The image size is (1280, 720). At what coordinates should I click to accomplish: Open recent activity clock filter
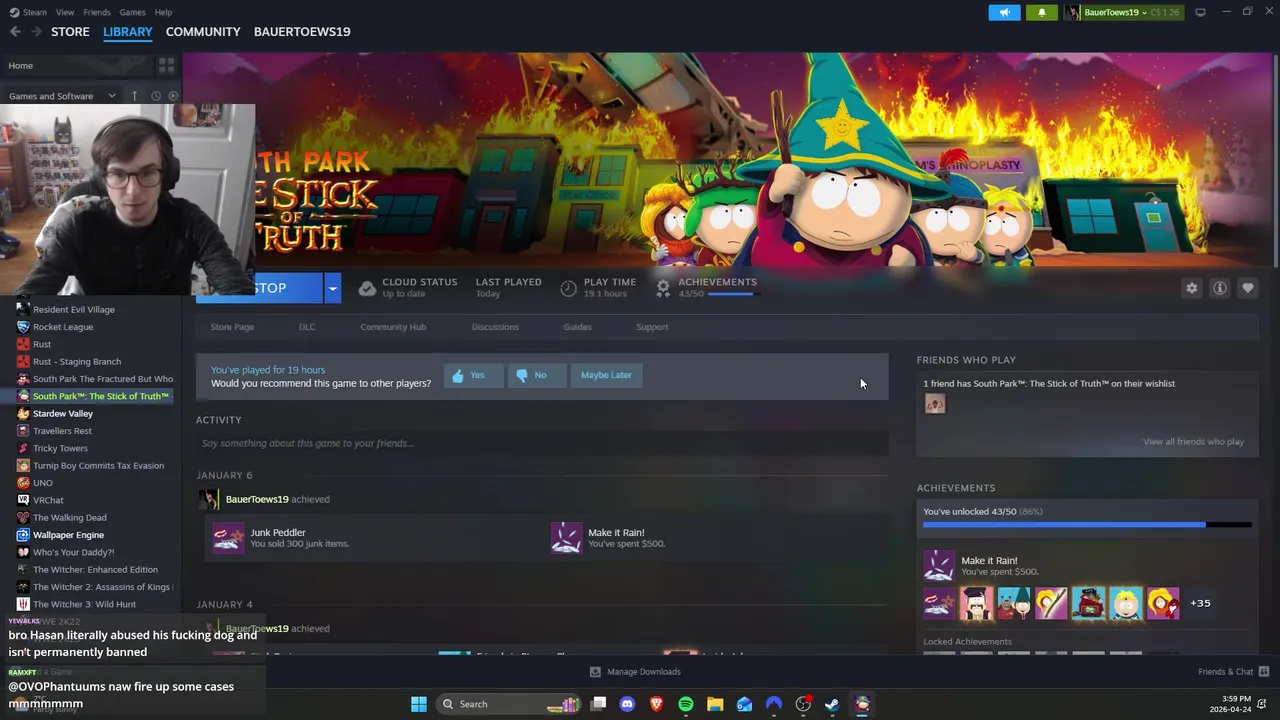point(155,96)
